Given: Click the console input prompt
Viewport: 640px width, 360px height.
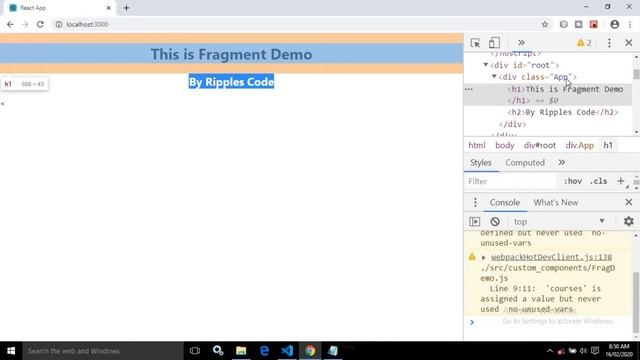Looking at the screenshot, I should tap(552, 322).
